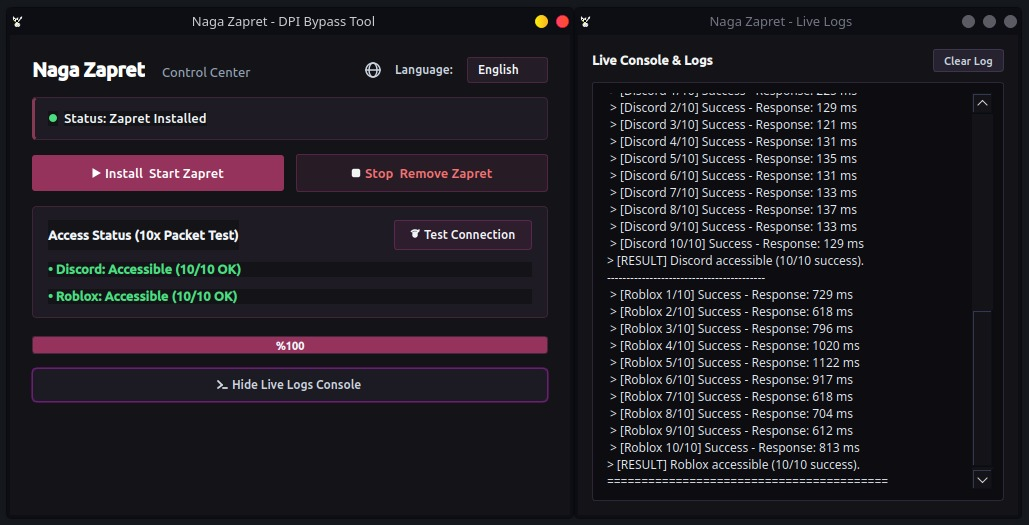Click the log scrollbar up arrow

tap(982, 103)
